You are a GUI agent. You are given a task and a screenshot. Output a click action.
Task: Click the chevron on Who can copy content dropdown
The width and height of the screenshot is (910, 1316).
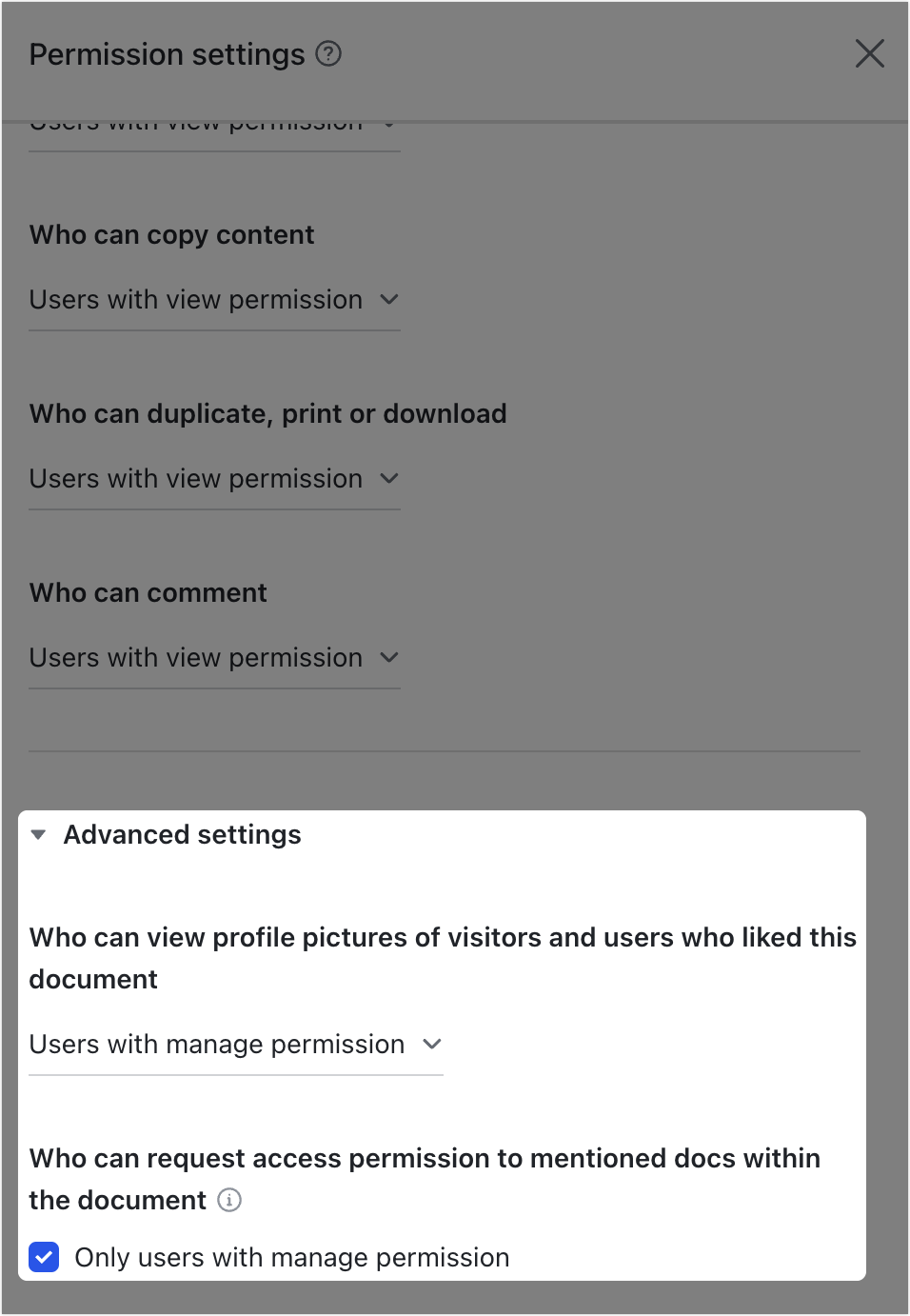[389, 299]
